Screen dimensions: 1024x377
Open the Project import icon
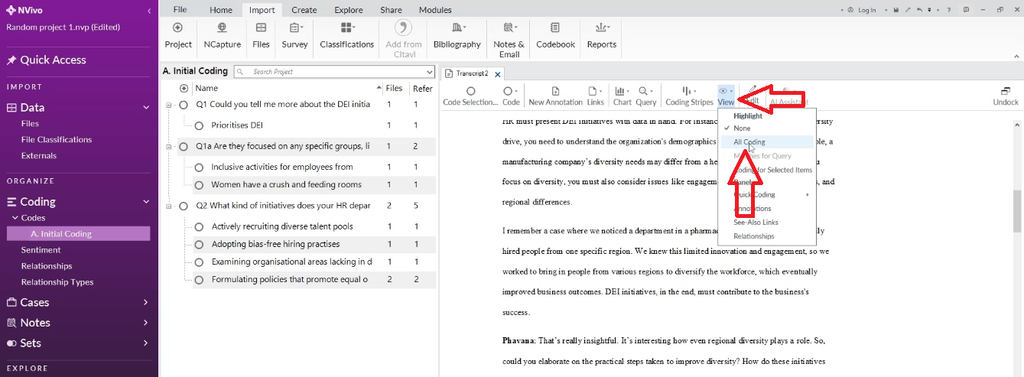[178, 27]
